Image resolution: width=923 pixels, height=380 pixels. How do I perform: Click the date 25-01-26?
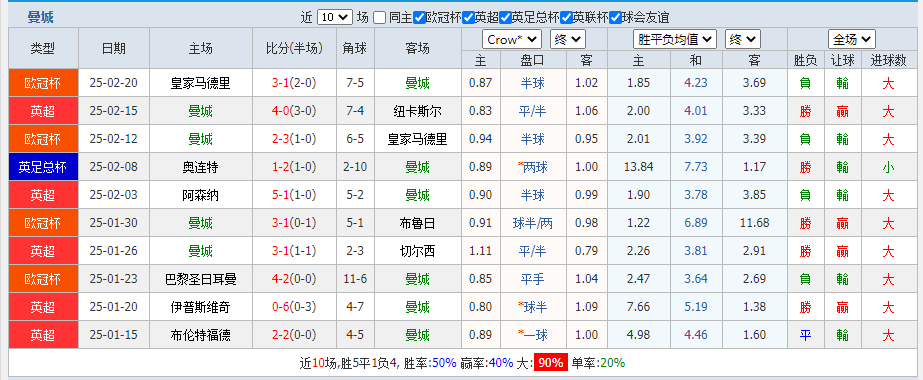click(x=114, y=251)
